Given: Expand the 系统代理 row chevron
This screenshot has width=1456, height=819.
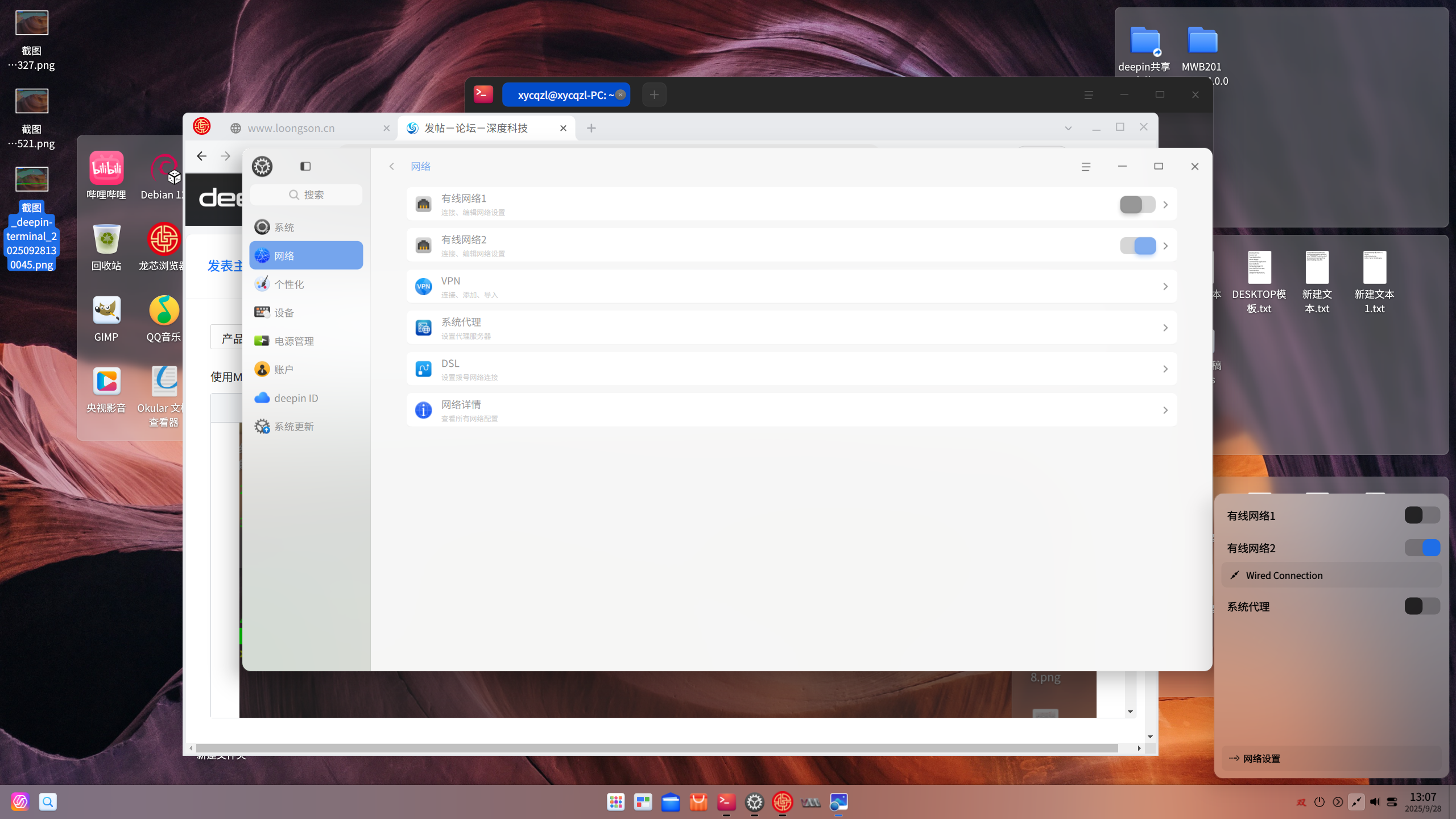Looking at the screenshot, I should coord(1165,328).
